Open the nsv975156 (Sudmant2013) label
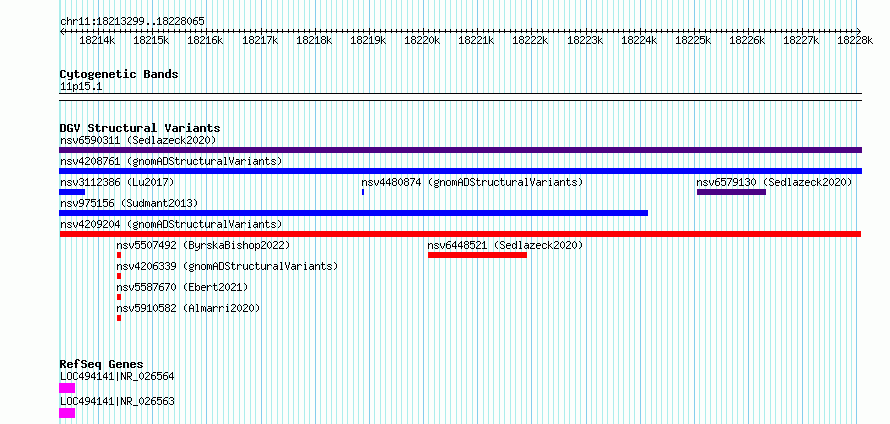The height and width of the screenshot is (424, 890). [x=129, y=203]
